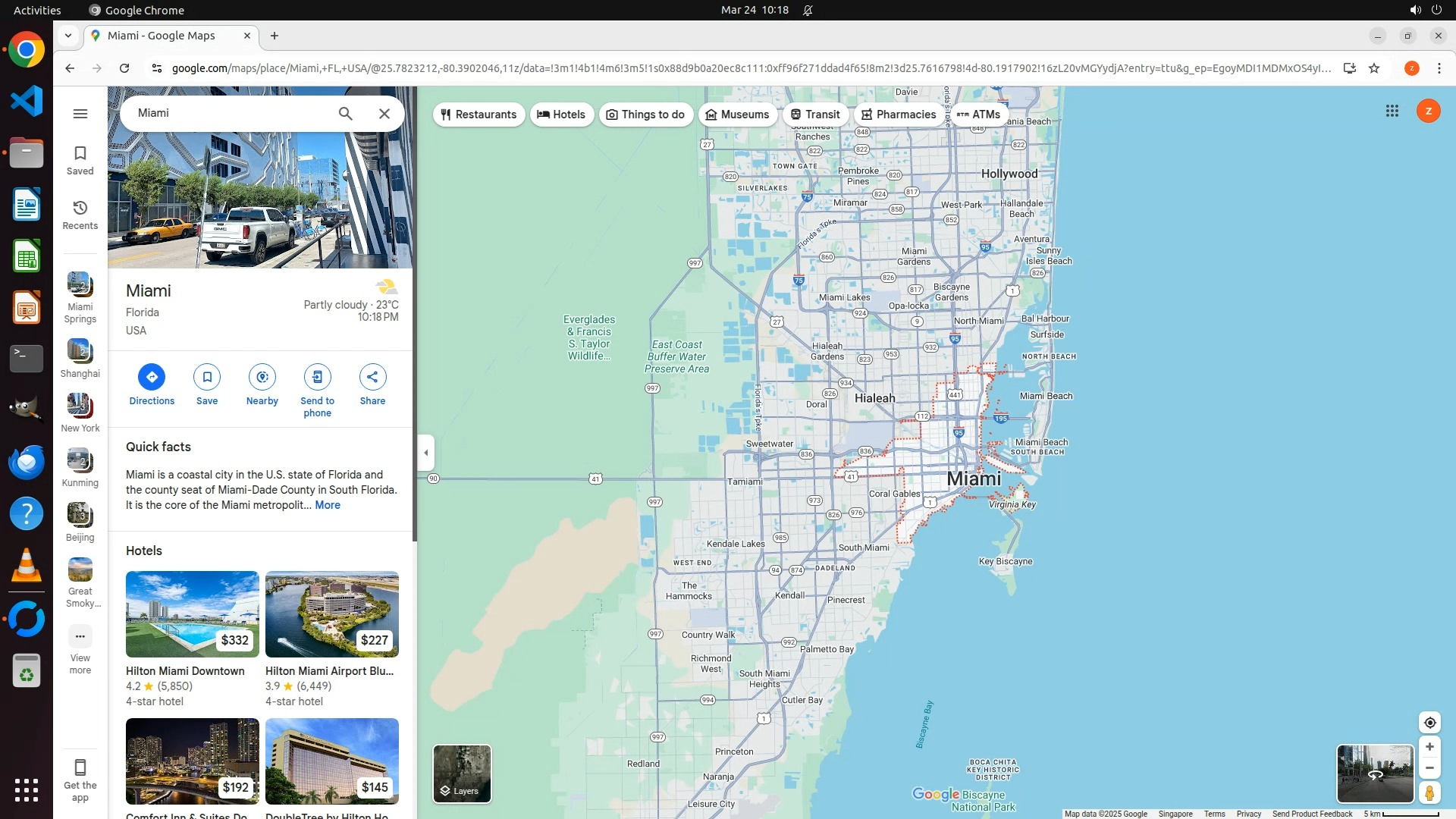Image resolution: width=1456 pixels, height=819 pixels.
Task: Collapse the side panel arrow
Action: click(x=425, y=453)
